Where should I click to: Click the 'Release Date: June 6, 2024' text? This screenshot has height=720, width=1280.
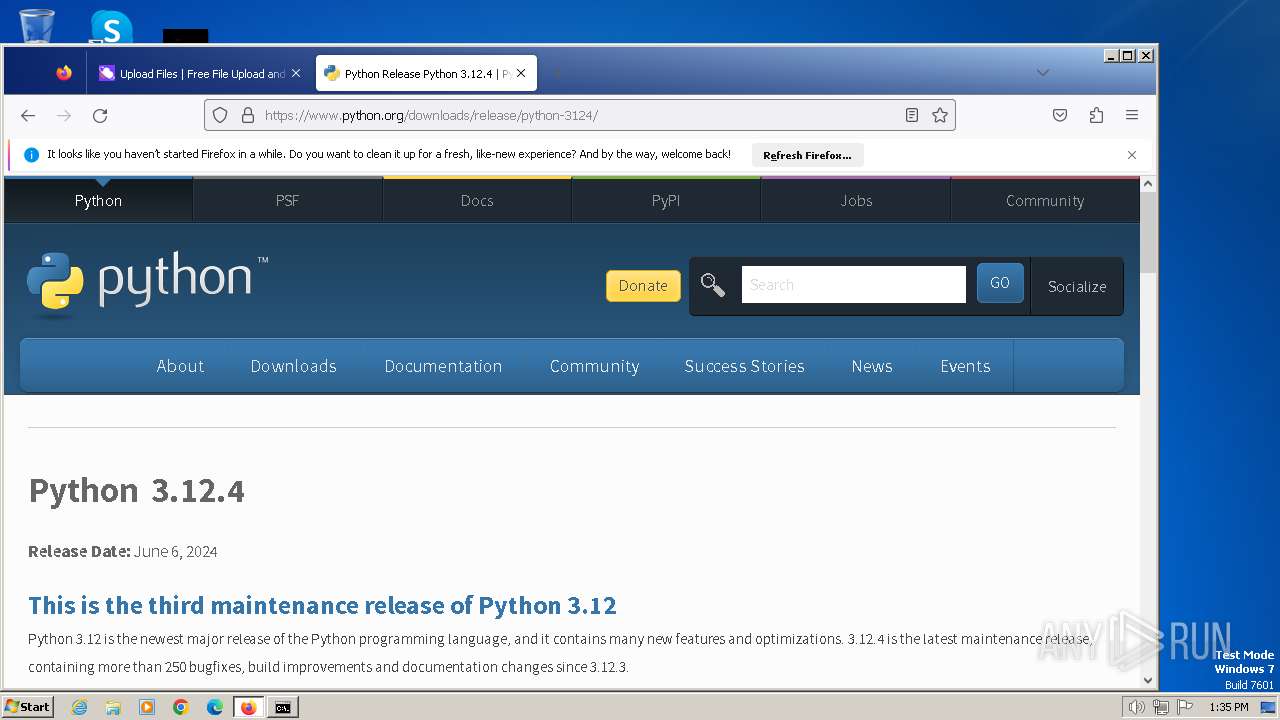coord(123,552)
